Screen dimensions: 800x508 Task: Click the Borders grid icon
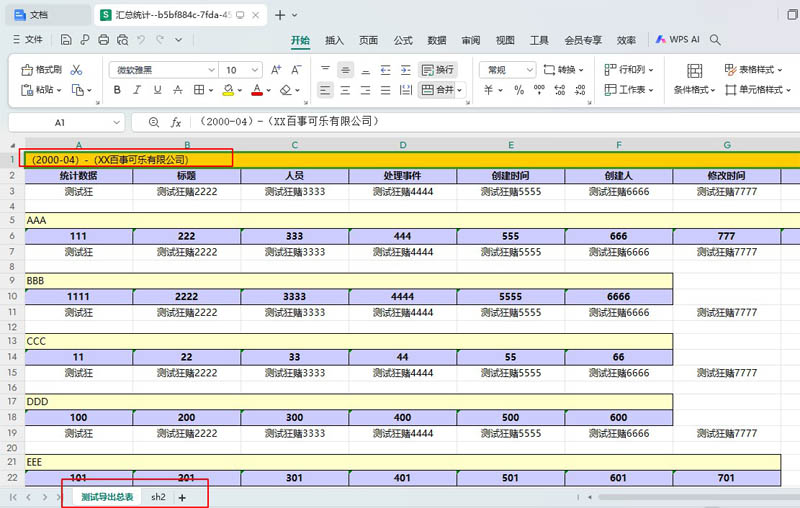point(199,90)
